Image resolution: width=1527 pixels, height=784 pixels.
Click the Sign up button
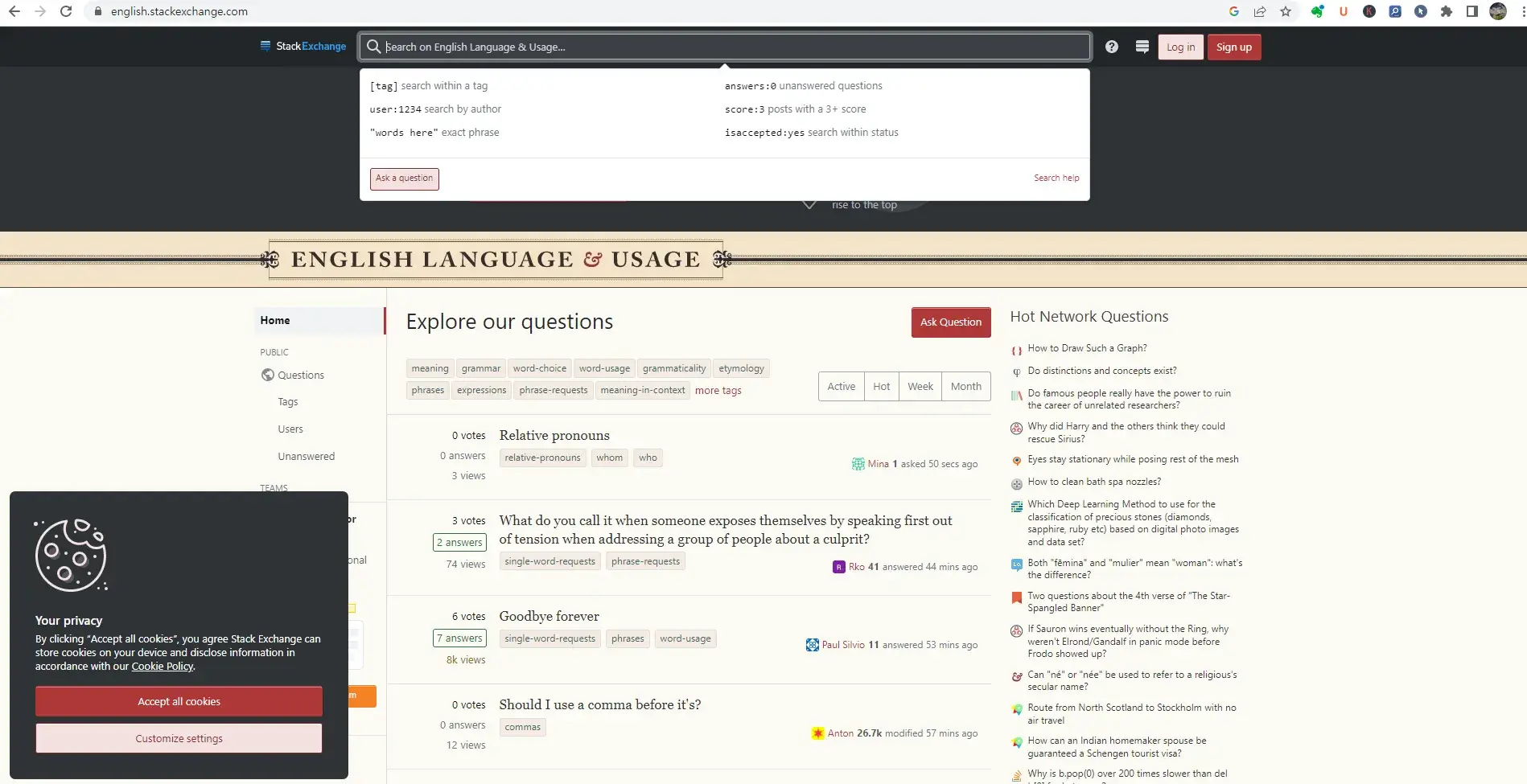pyautogui.click(x=1234, y=47)
